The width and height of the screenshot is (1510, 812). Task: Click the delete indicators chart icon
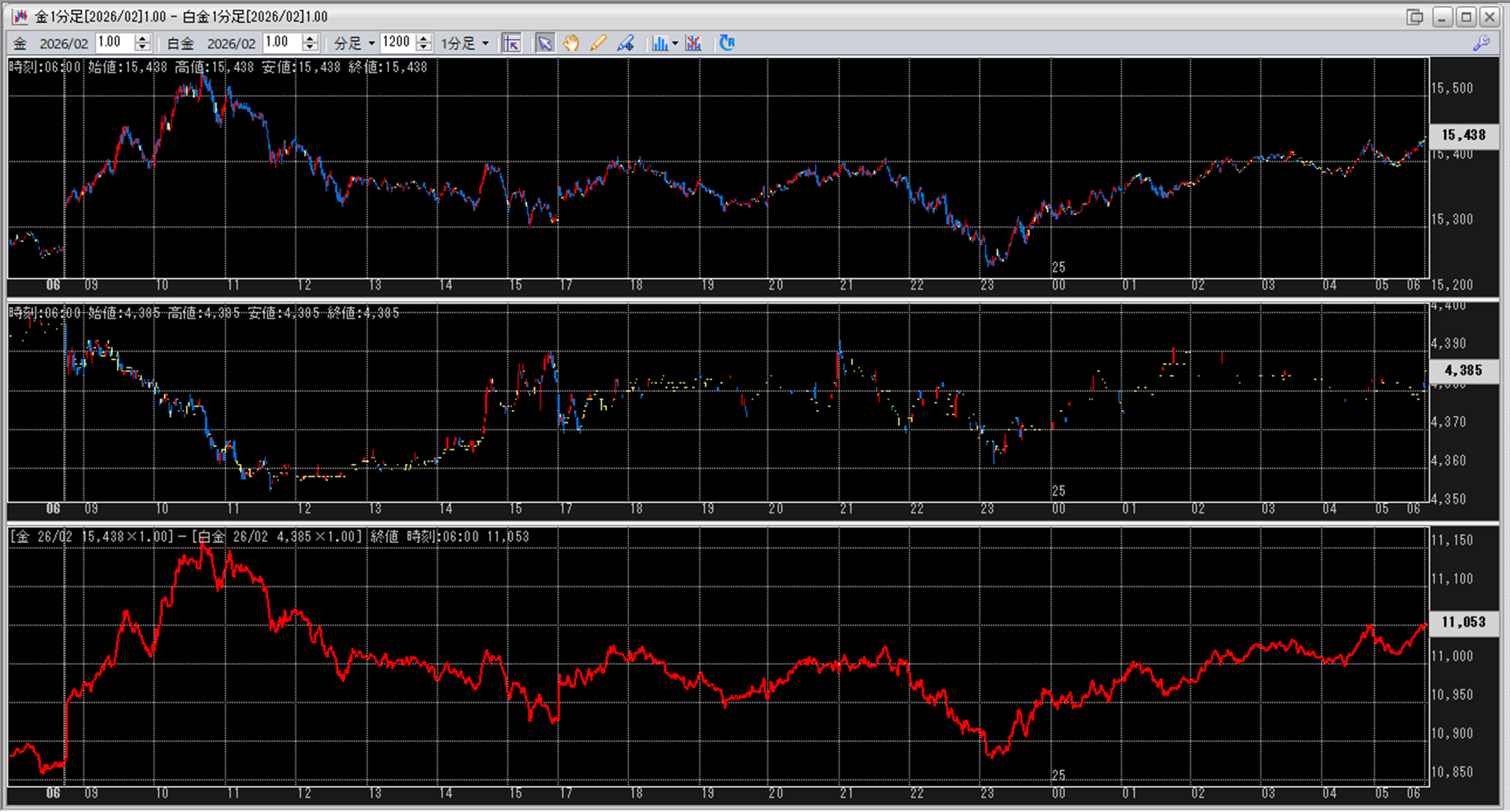694,43
